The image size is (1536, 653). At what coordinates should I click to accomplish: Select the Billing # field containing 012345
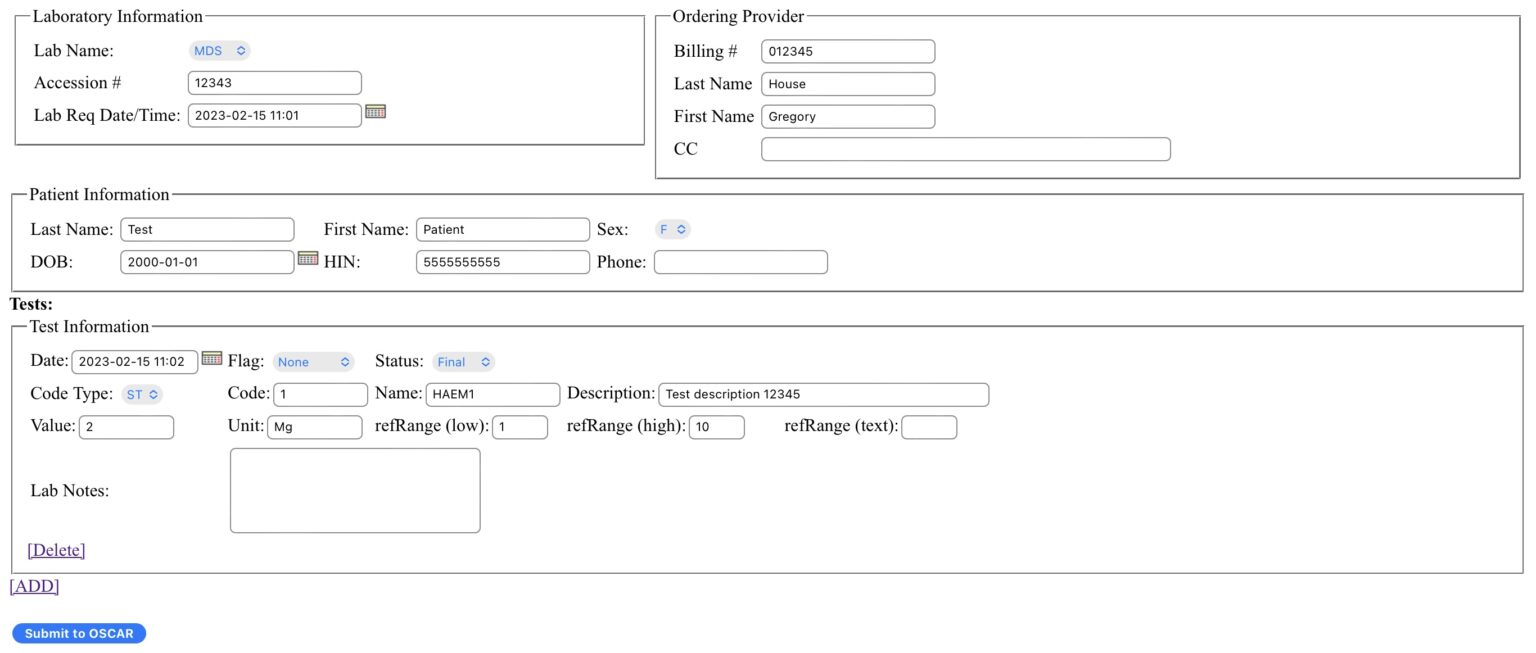click(847, 50)
